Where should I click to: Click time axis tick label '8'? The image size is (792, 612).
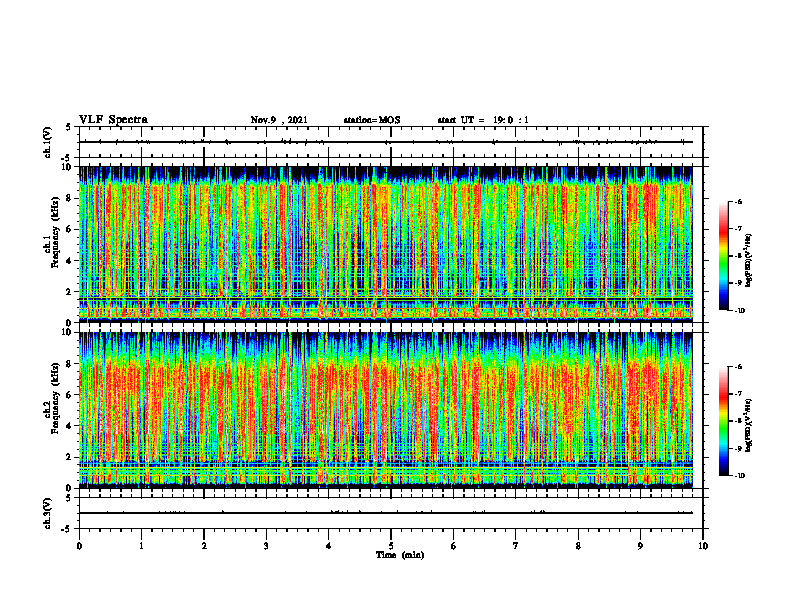578,546
